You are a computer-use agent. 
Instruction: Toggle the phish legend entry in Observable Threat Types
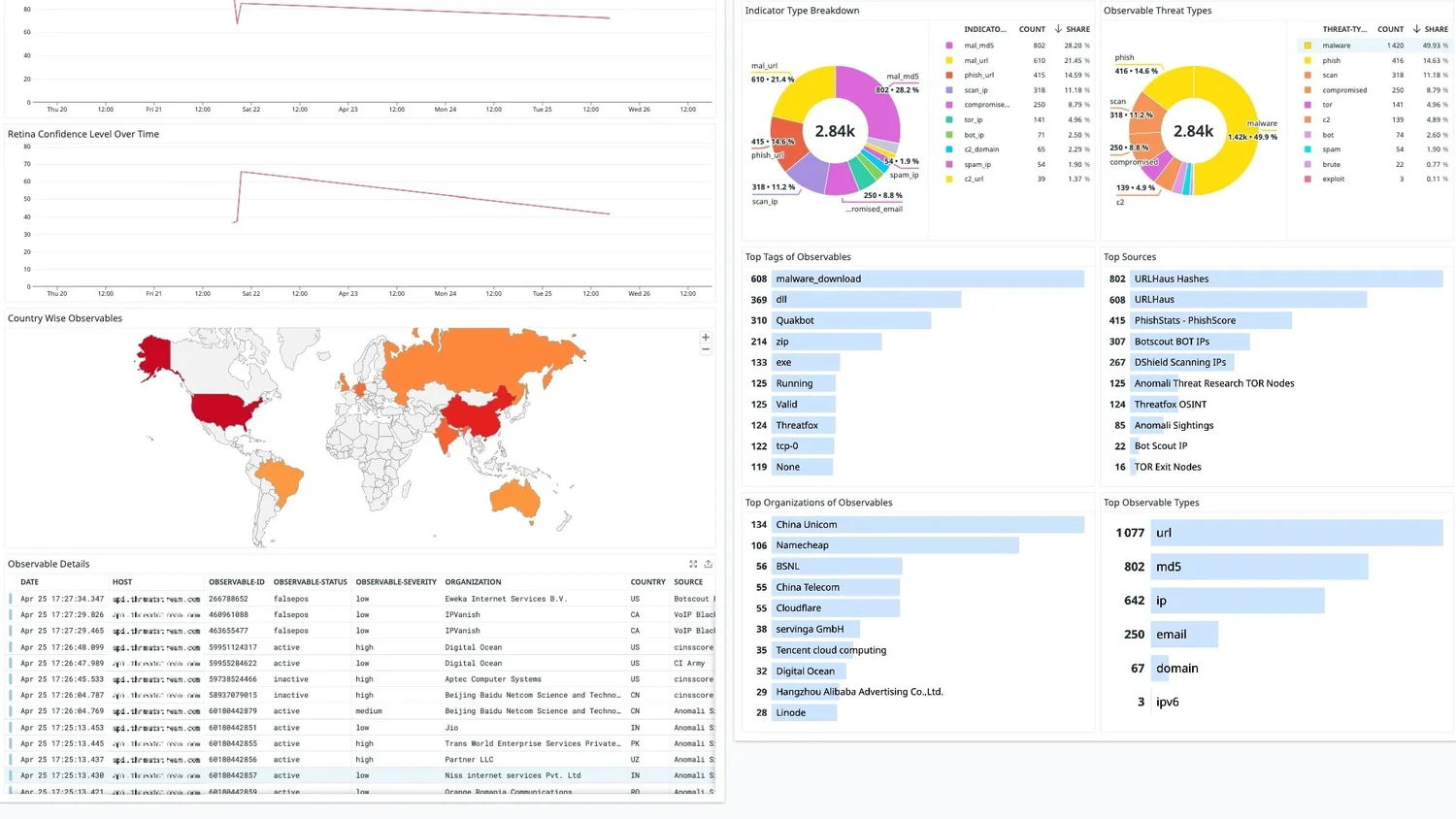coord(1330,60)
